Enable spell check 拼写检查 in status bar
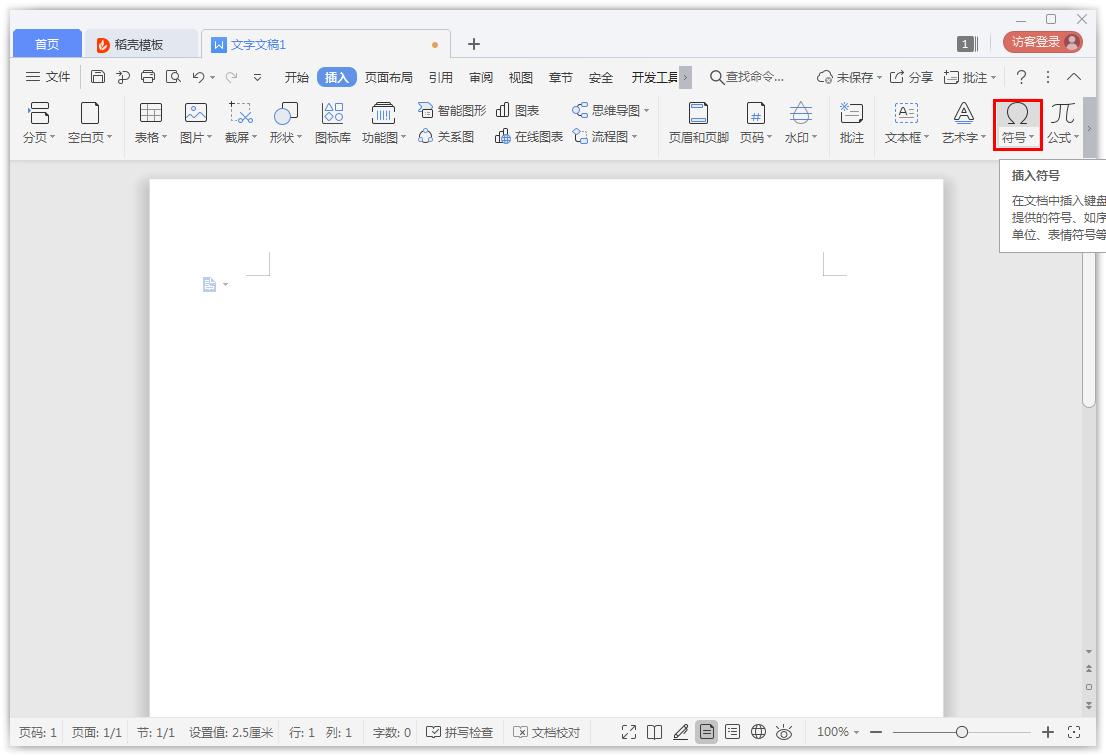This screenshot has width=1106, height=756. 461,731
